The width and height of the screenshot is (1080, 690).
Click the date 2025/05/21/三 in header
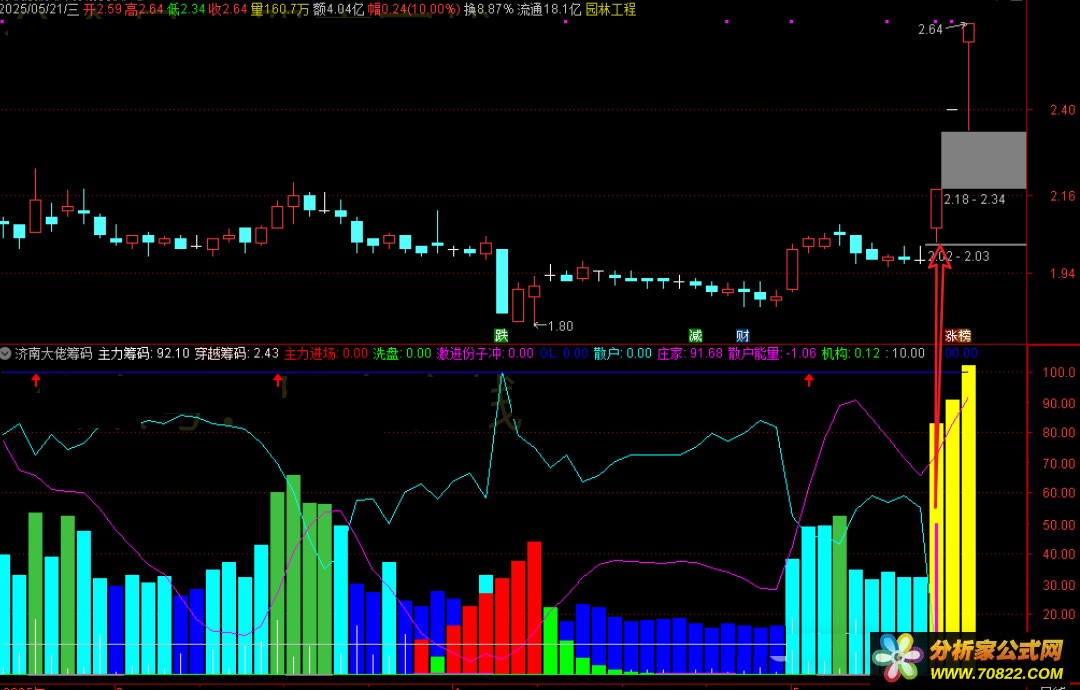tap(40, 9)
